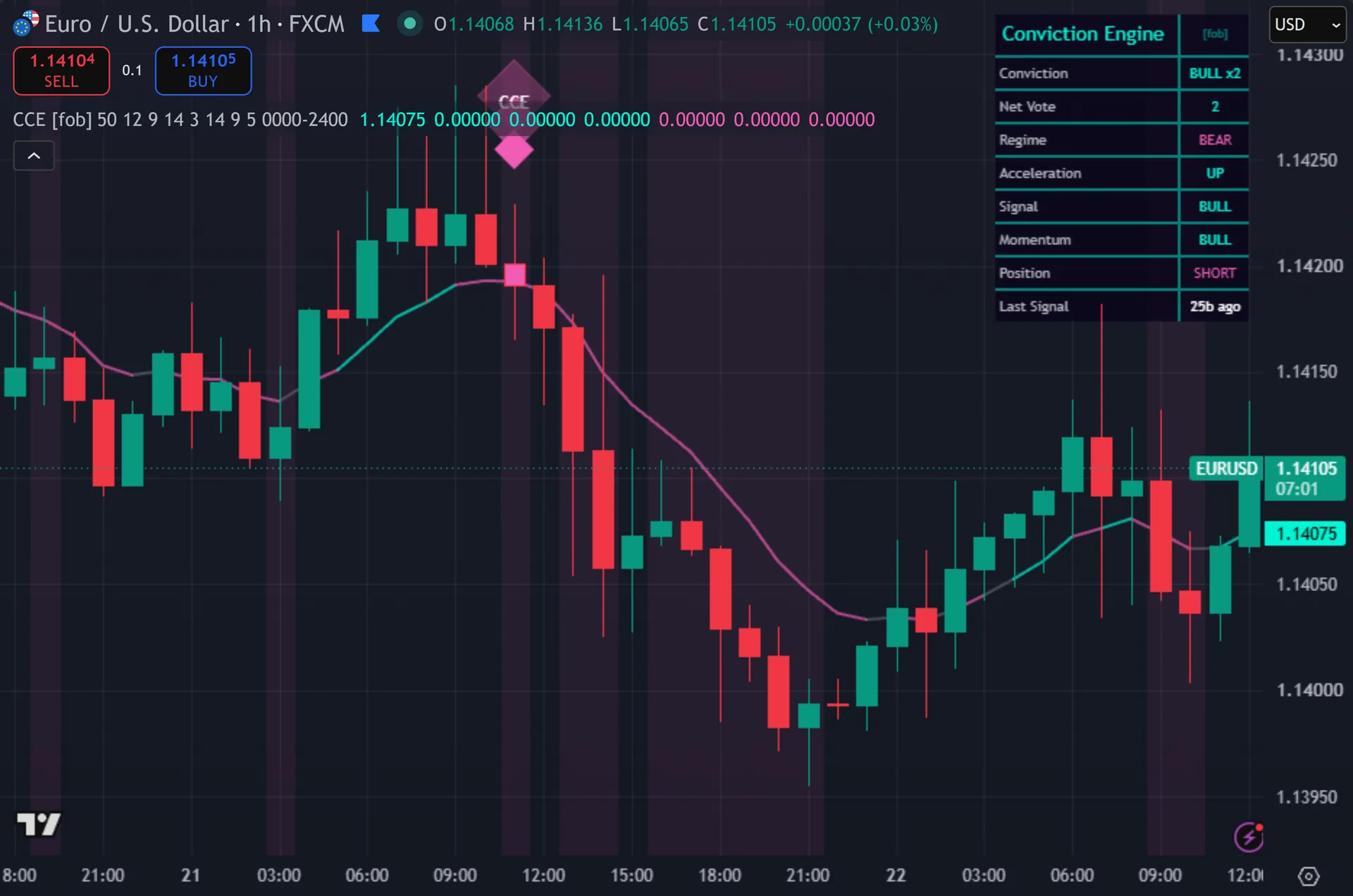Click the BULL value in the Momentum row
Viewport: 1353px width, 896px height.
pos(1215,239)
